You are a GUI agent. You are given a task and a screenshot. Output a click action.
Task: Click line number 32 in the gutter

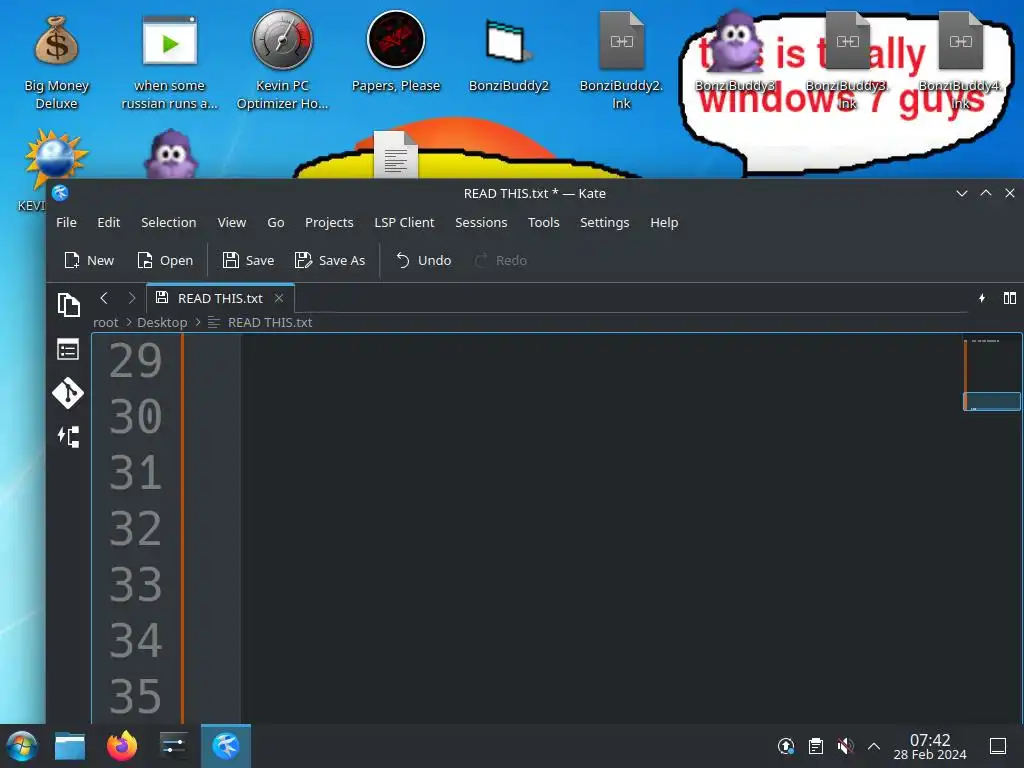click(x=135, y=528)
